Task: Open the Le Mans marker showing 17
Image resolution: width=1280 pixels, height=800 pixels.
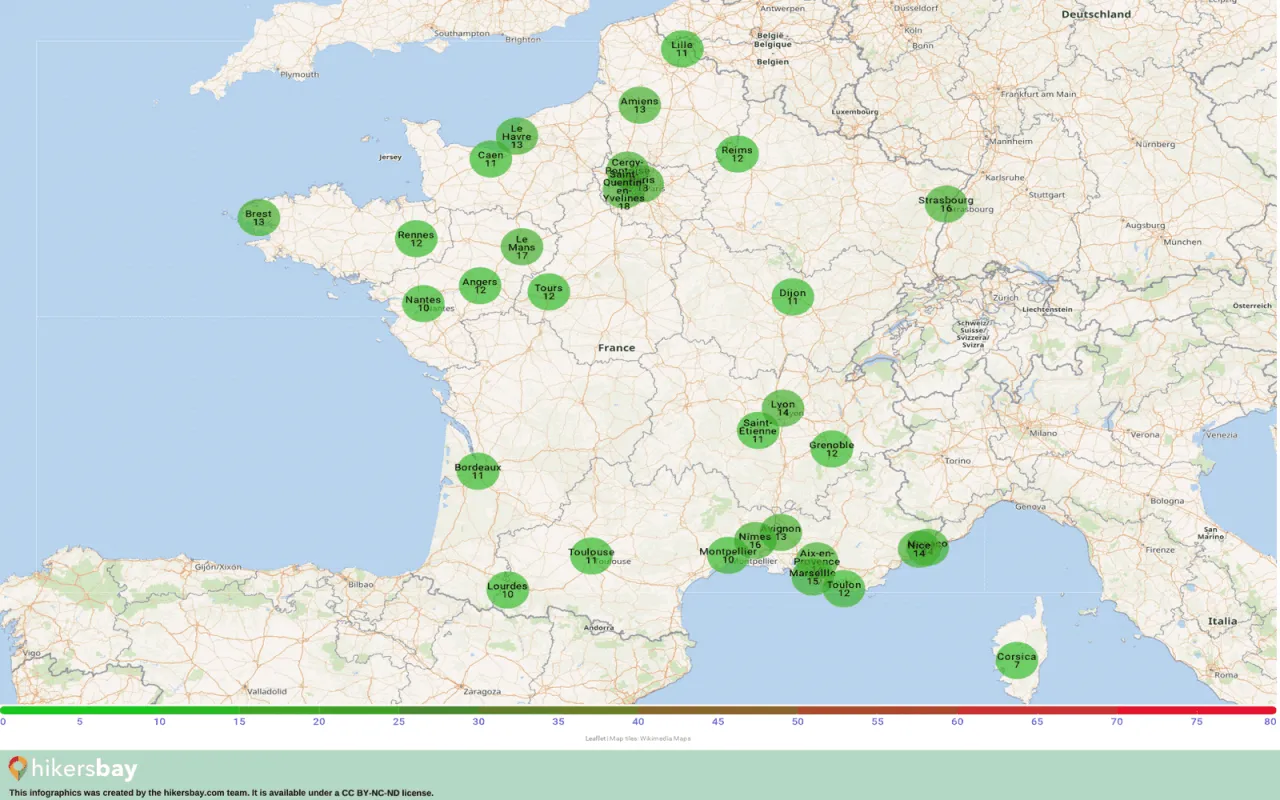Action: click(522, 246)
